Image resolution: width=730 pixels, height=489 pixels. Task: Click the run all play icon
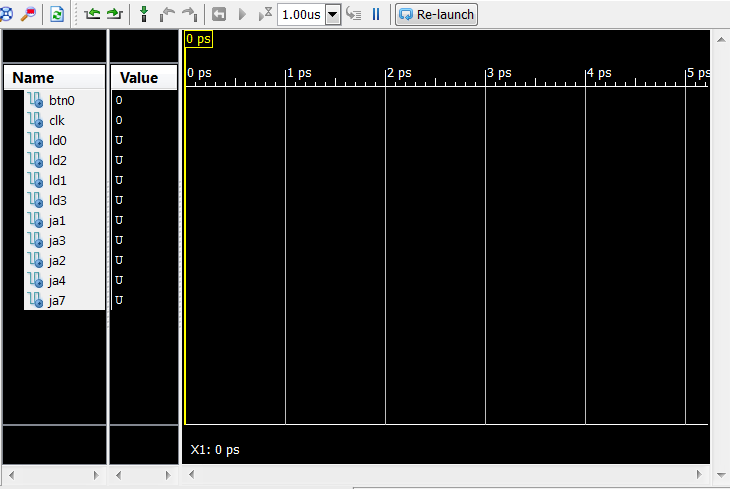242,14
